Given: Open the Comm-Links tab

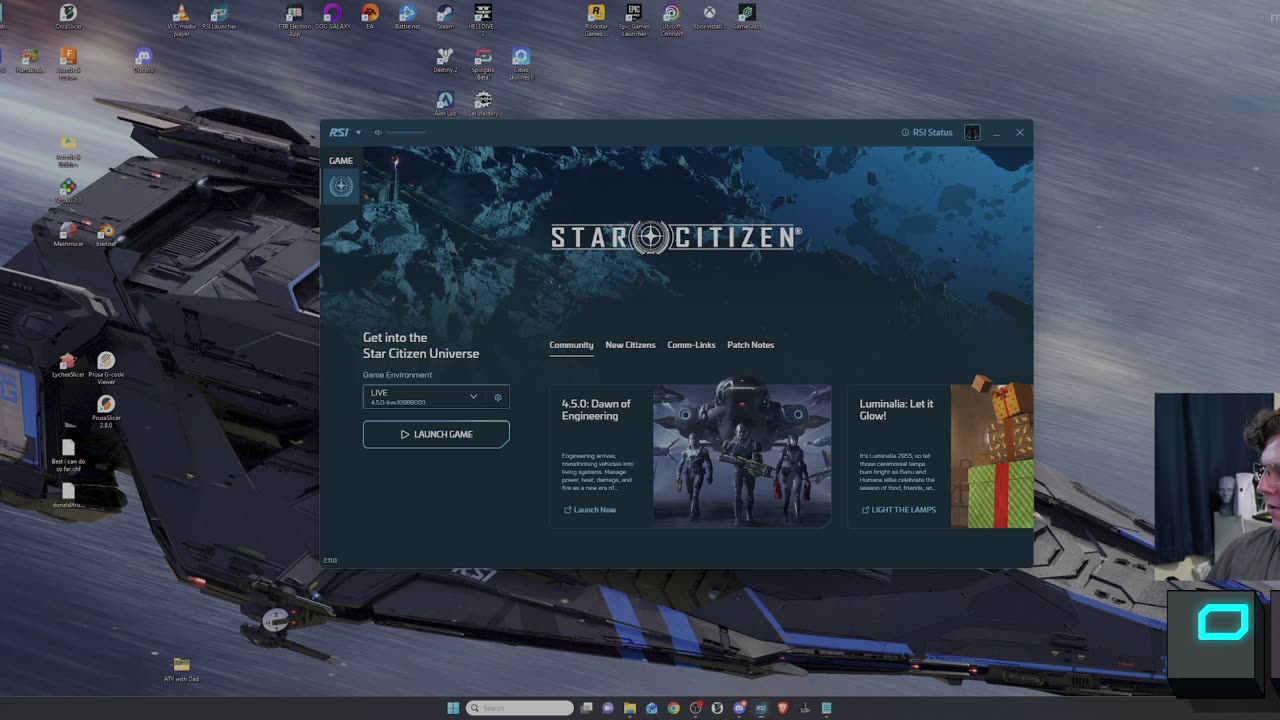Looking at the screenshot, I should click(691, 345).
